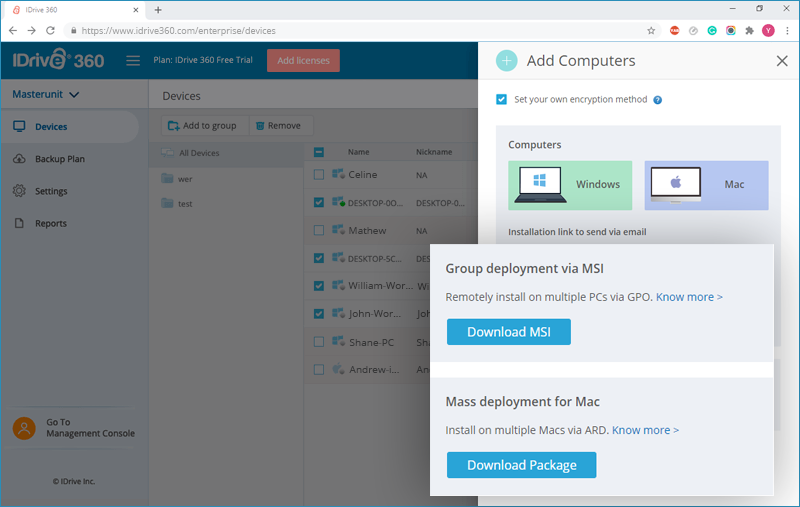Open Know more link for GPO
Image resolution: width=800 pixels, height=507 pixels.
pos(689,297)
